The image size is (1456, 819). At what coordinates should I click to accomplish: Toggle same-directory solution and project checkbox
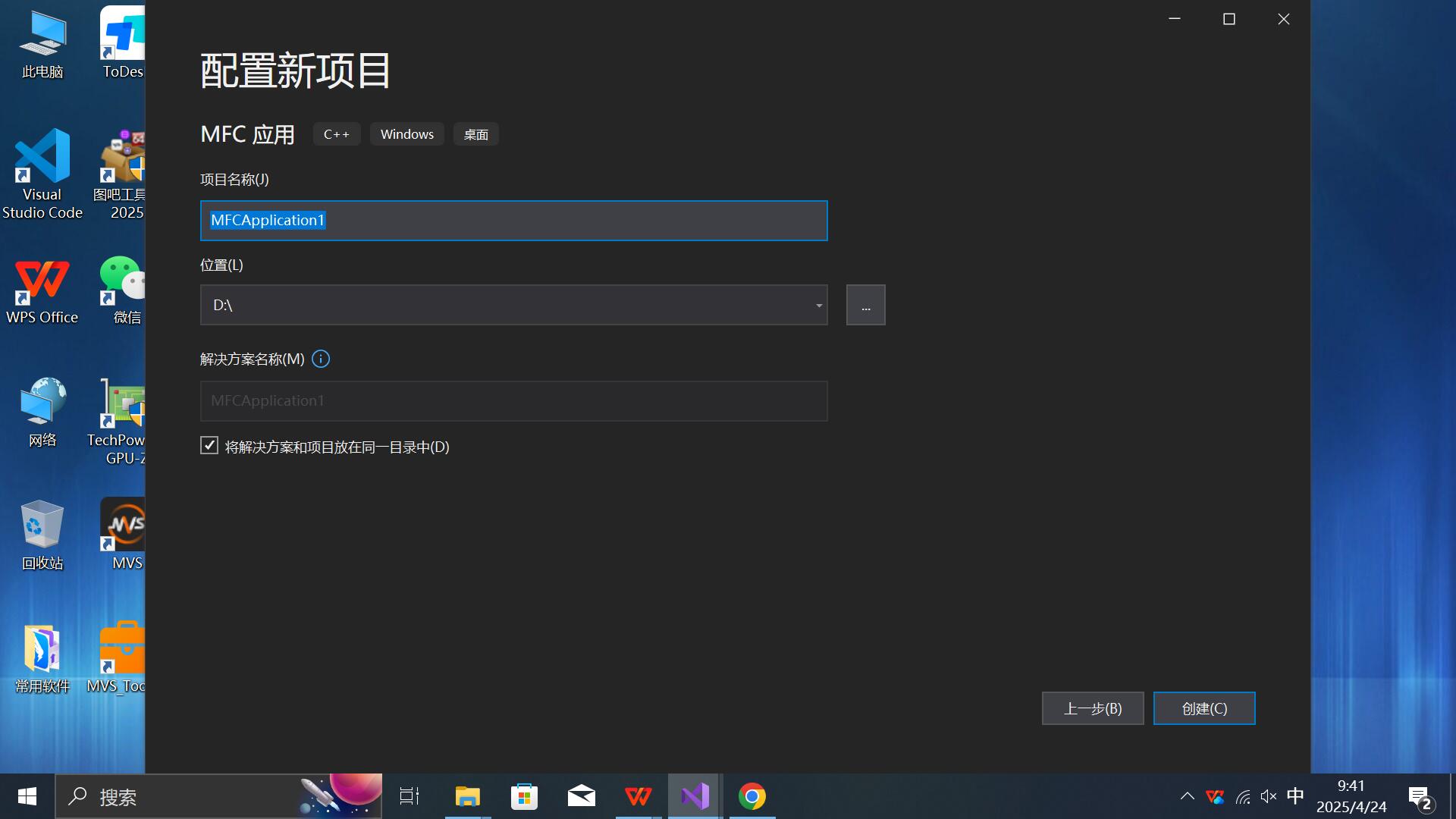[x=209, y=446]
